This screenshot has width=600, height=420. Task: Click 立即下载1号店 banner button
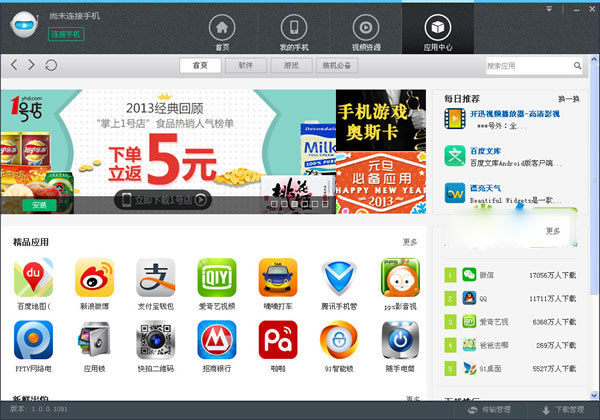click(163, 200)
